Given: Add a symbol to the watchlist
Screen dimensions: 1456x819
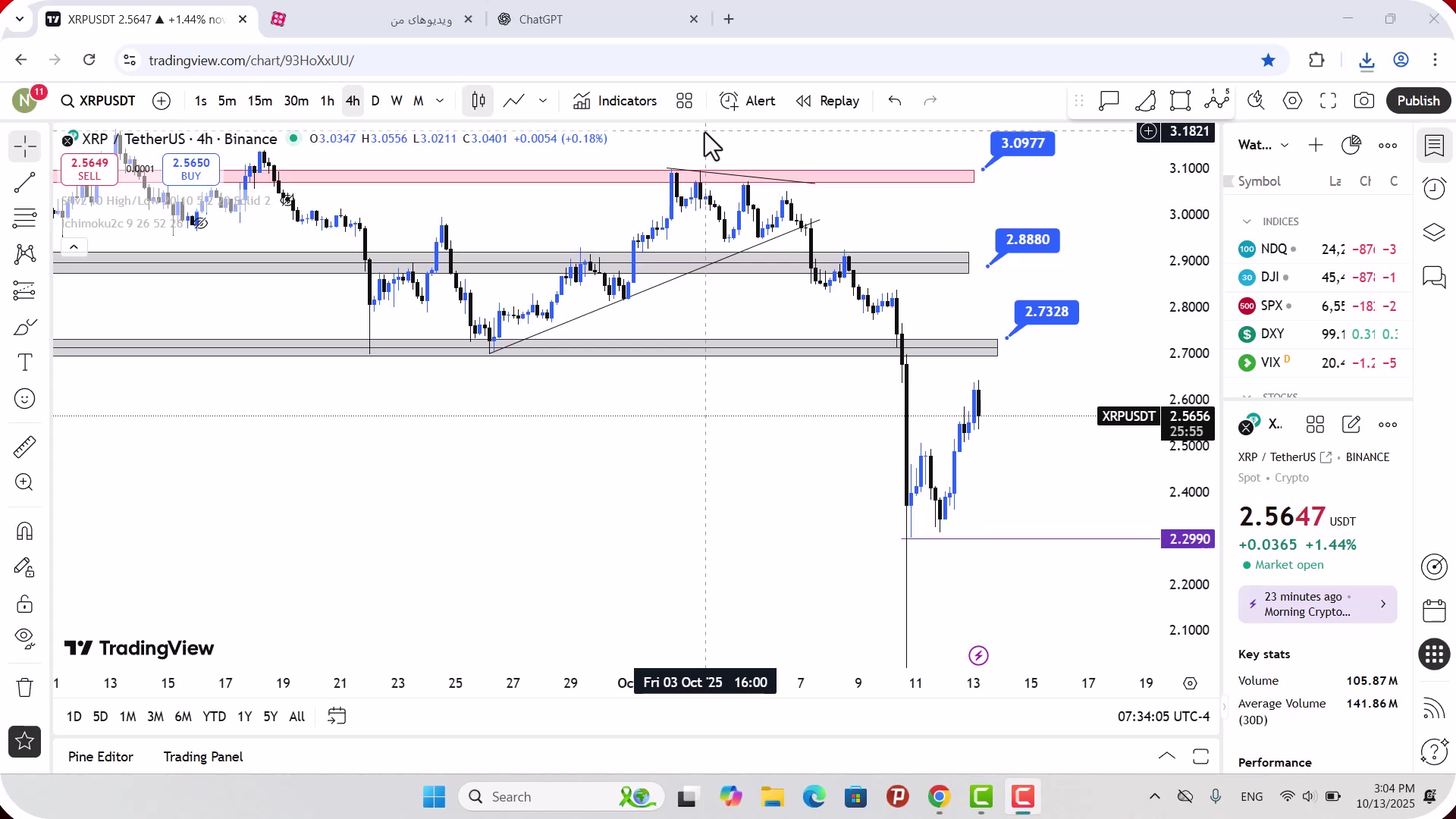Looking at the screenshot, I should [1316, 145].
